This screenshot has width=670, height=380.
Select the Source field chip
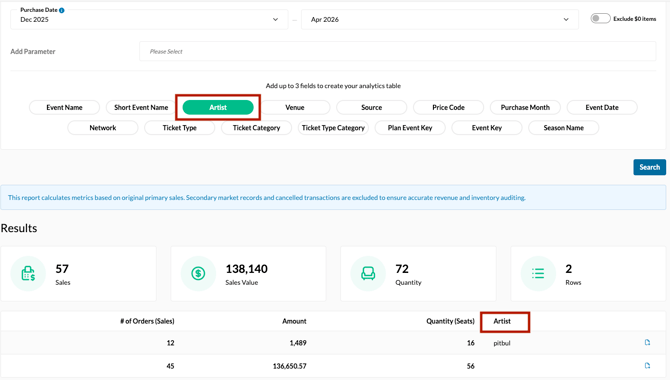tap(372, 107)
